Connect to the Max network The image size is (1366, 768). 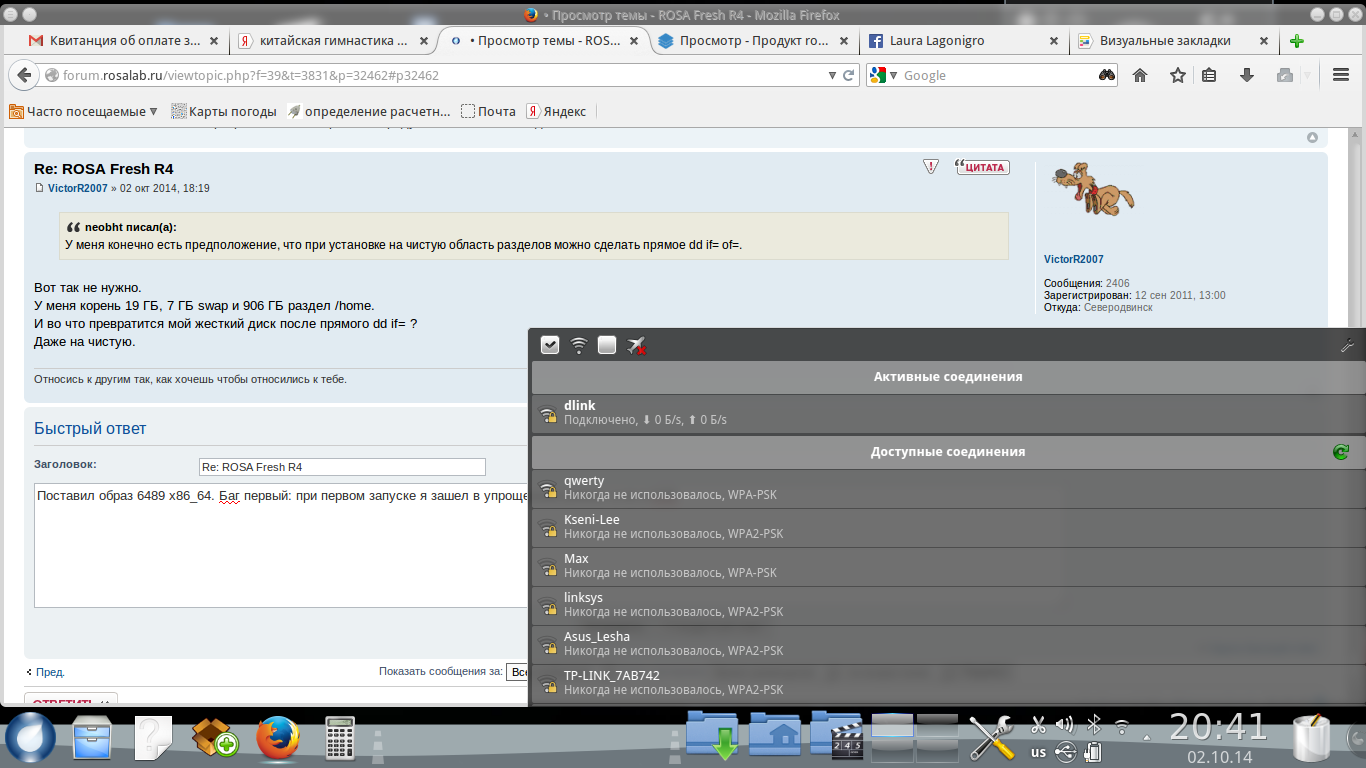tap(948, 566)
